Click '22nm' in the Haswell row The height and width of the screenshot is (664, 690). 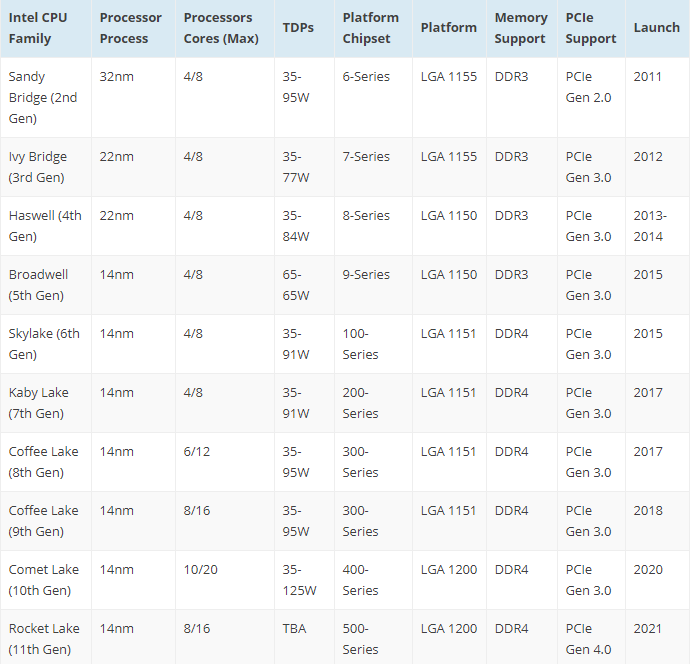(116, 216)
